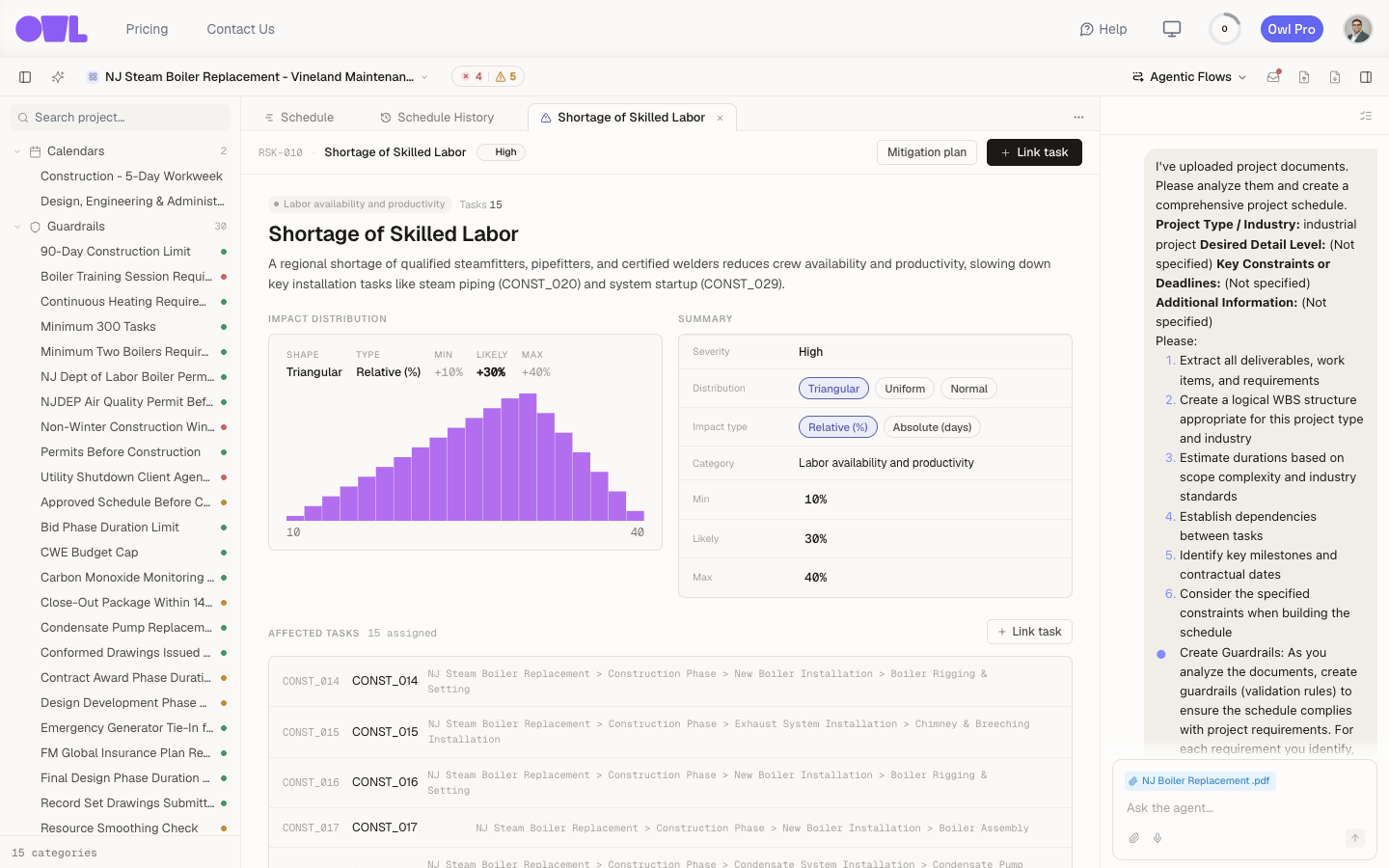Click the tallest histogram bar in chart
Image resolution: width=1389 pixels, height=868 pixels.
coord(528,457)
